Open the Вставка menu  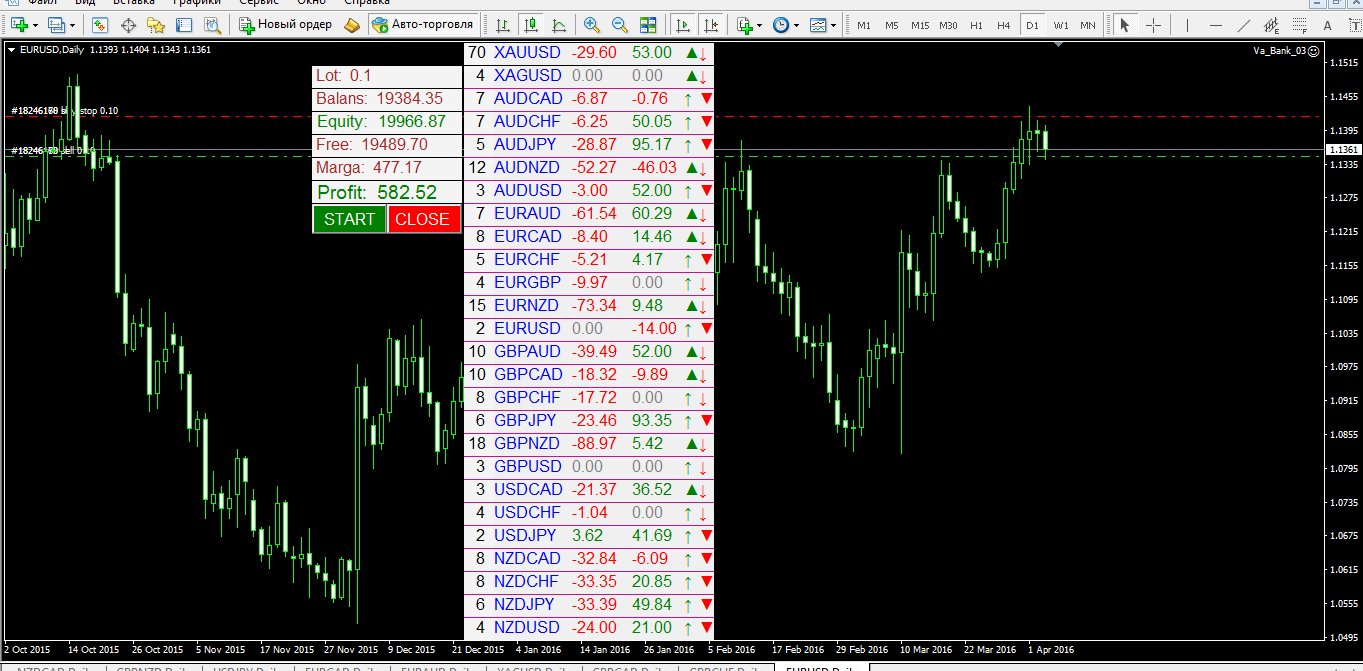click(x=134, y=3)
